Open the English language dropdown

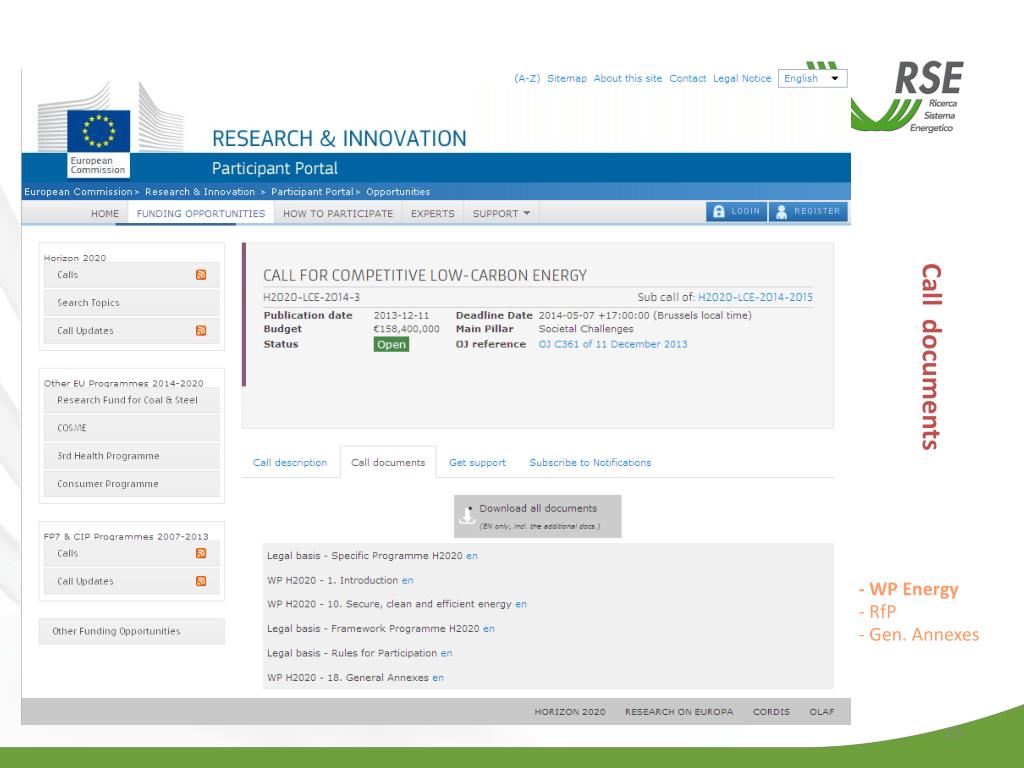click(x=812, y=78)
